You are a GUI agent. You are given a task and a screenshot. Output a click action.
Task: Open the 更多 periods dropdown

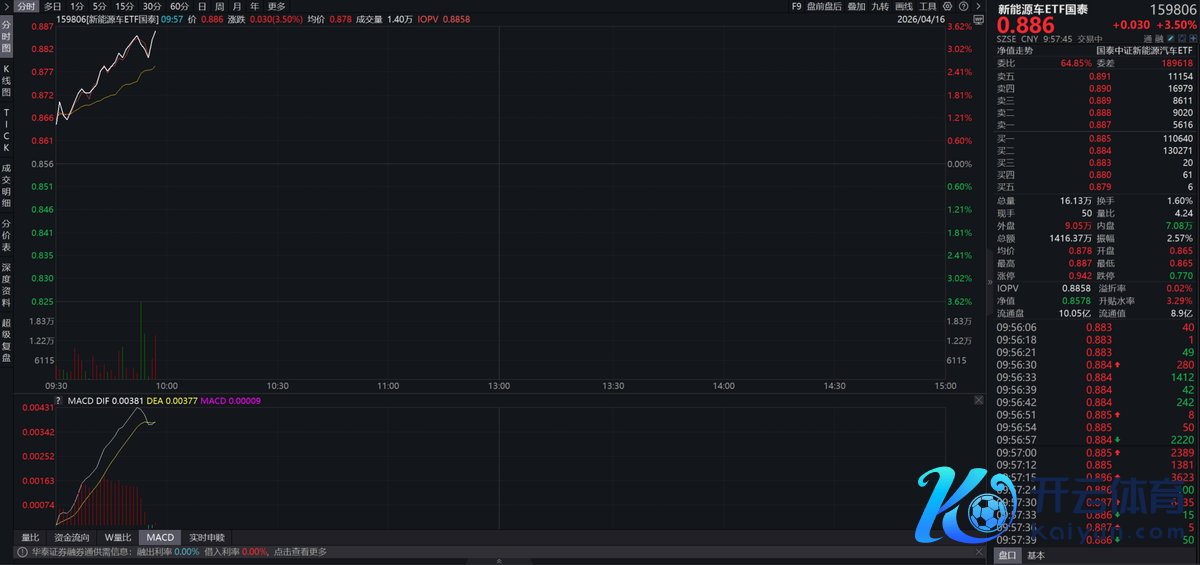point(277,6)
